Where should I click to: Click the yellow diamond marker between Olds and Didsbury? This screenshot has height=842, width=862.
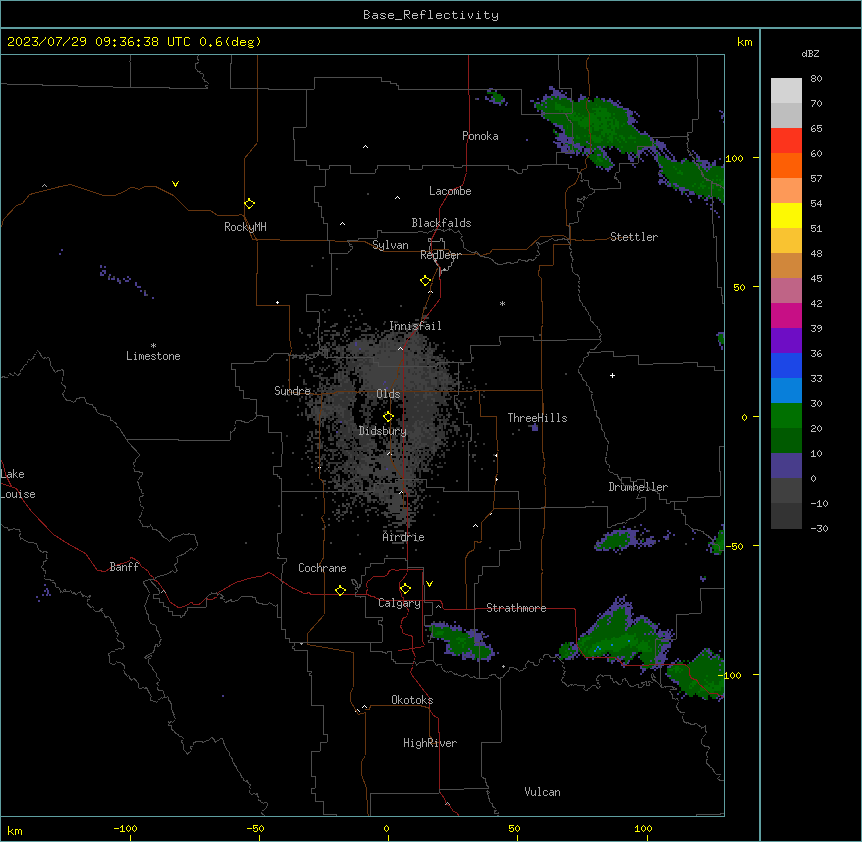point(388,417)
